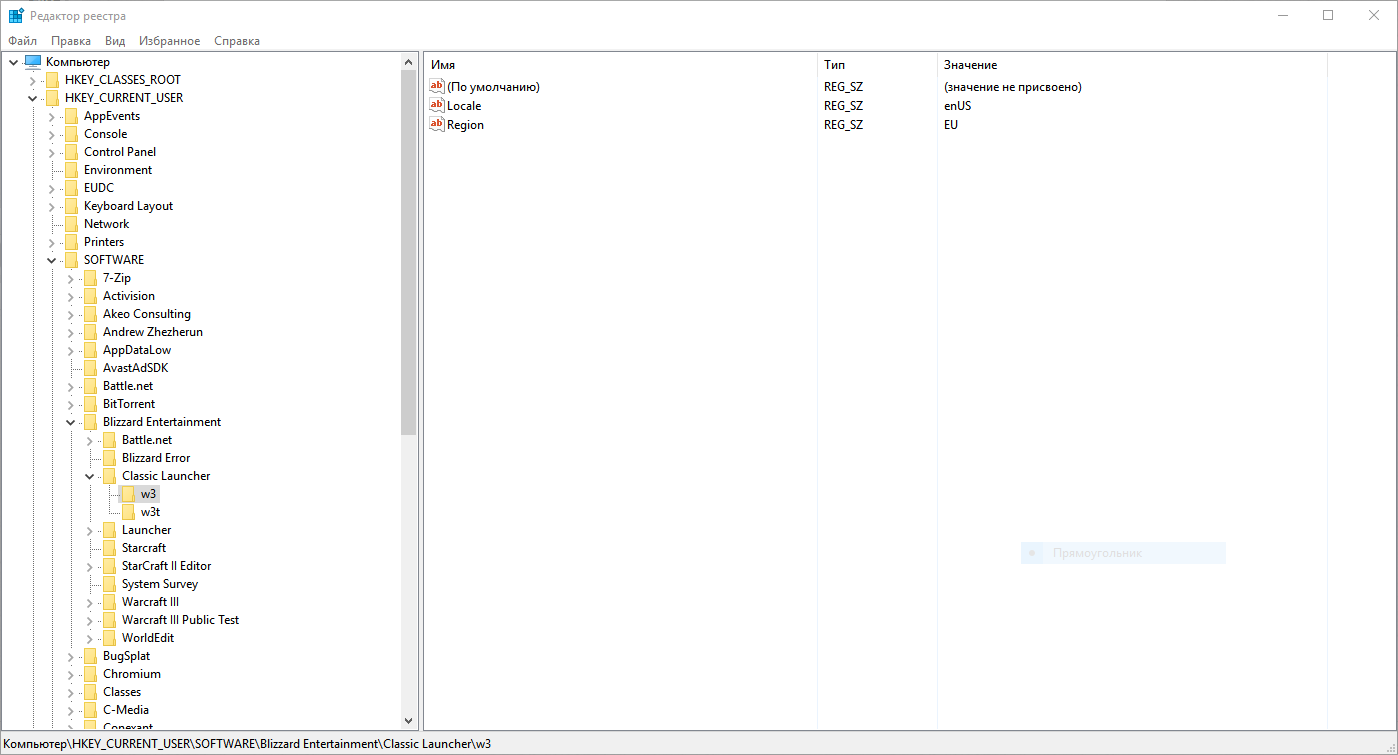The image size is (1398, 755).
Task: Open the Справка menu
Action: click(237, 41)
